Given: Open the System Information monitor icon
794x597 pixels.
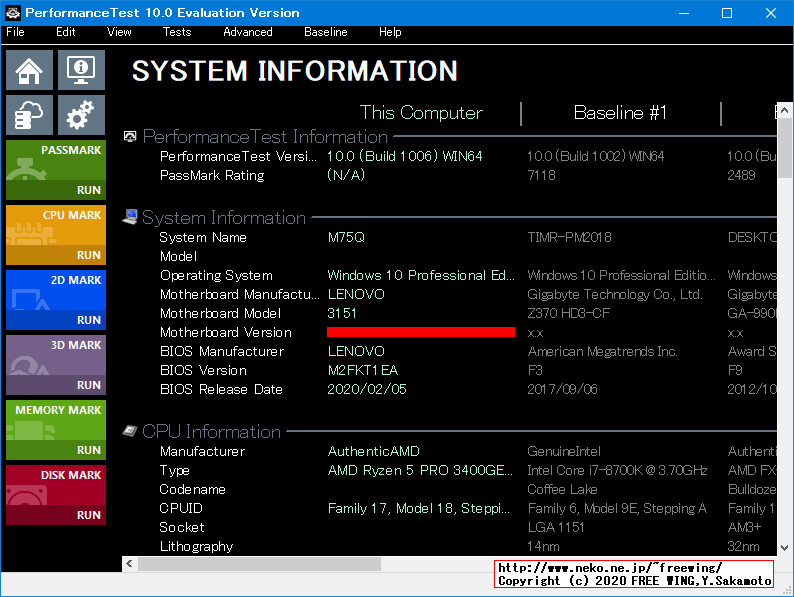Looking at the screenshot, I should coord(81,70).
